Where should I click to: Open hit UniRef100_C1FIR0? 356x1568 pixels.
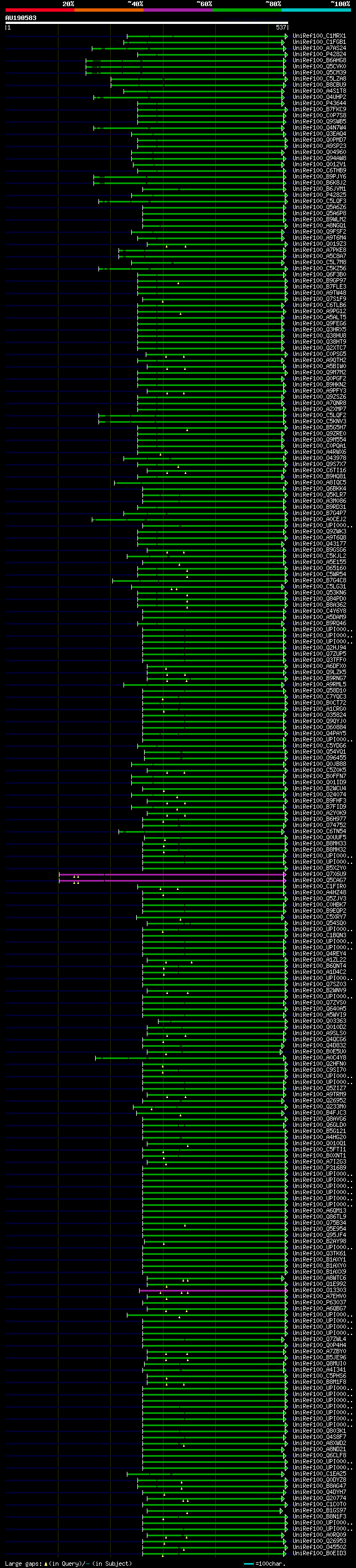319,886
